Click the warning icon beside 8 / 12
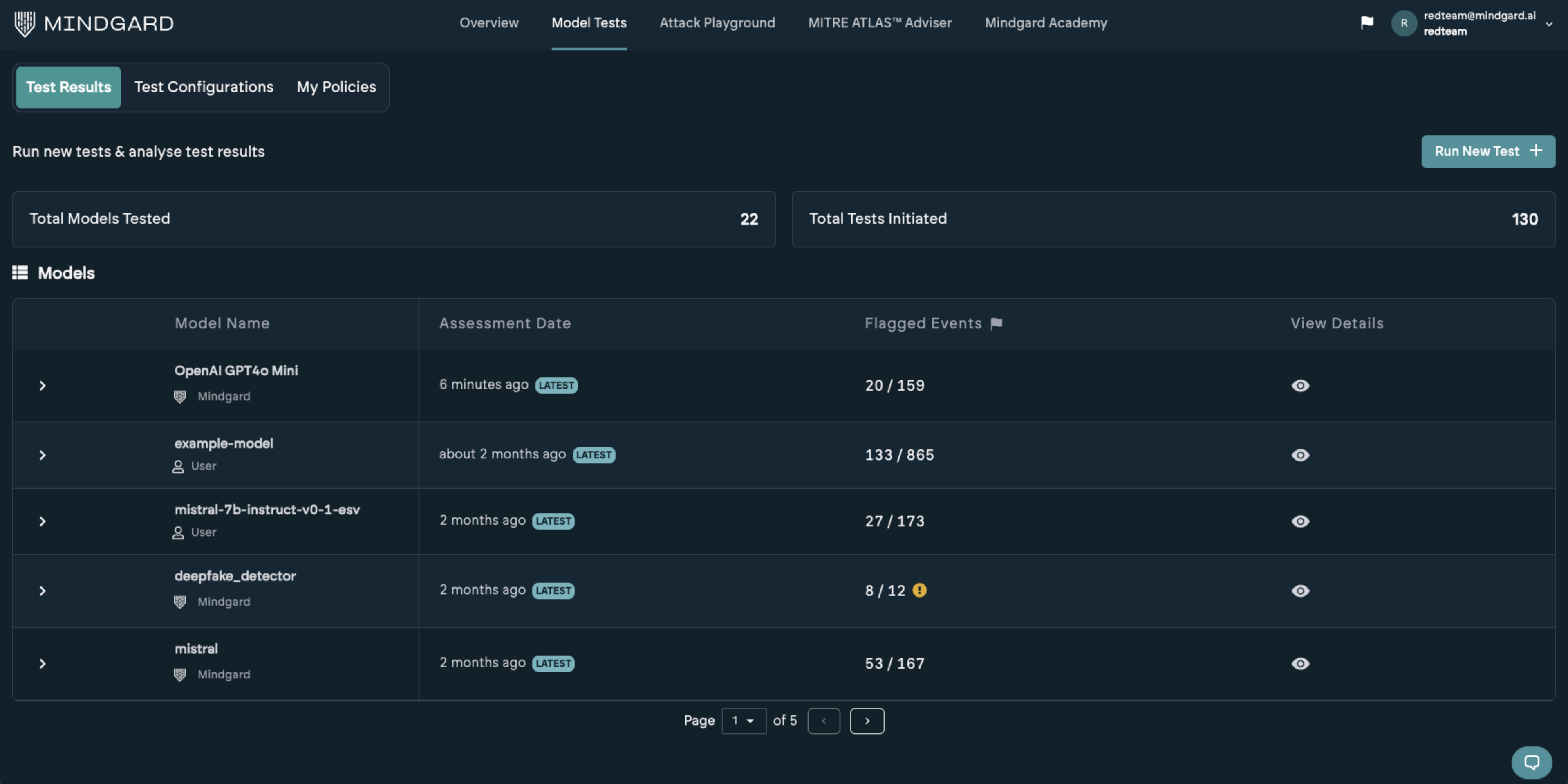 (919, 590)
